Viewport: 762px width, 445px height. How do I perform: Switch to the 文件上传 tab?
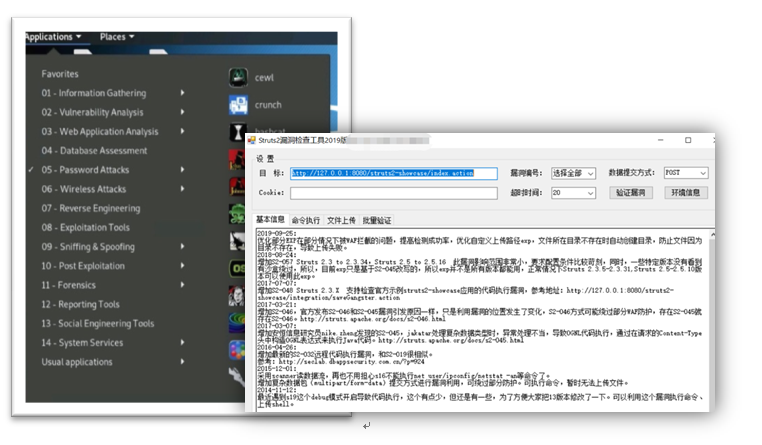341,221
